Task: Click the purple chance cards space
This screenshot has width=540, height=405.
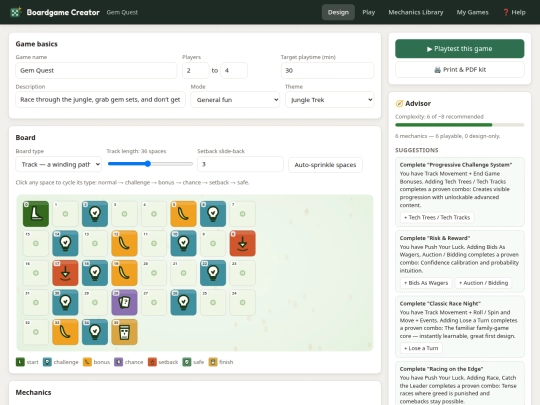Action: (124, 302)
